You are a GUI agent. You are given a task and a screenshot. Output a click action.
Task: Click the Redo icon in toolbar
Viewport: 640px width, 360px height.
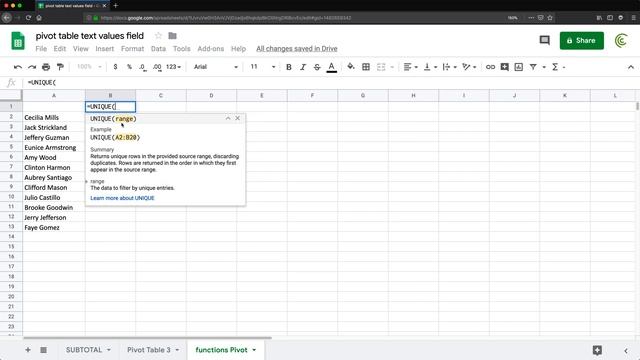[x=32, y=67]
